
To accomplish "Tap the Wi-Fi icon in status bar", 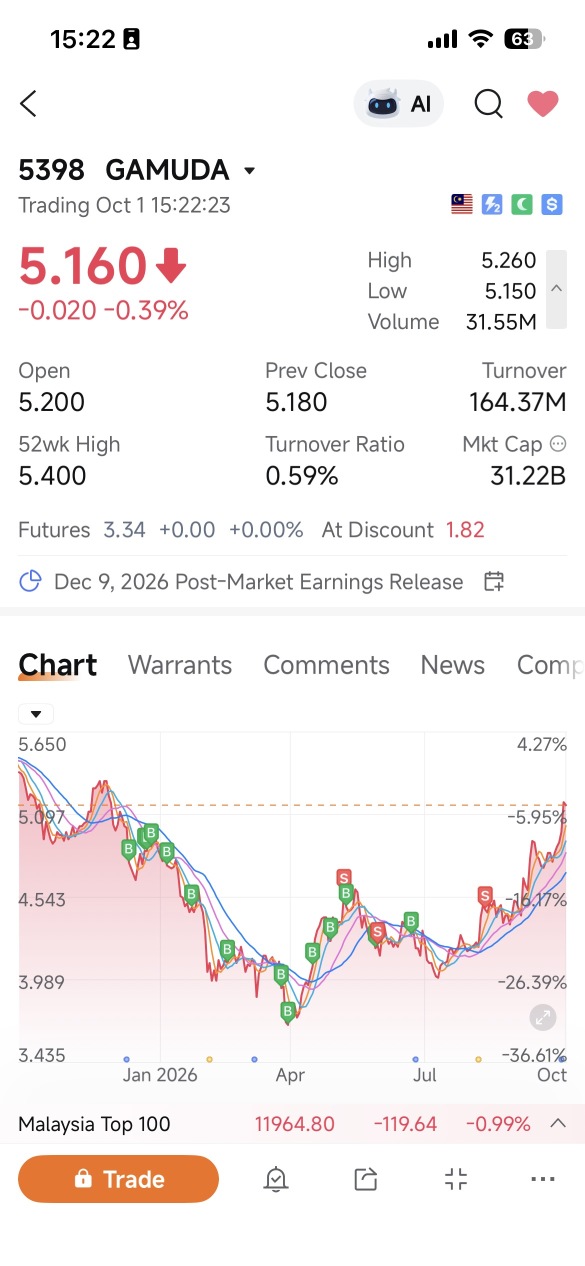I will [481, 39].
